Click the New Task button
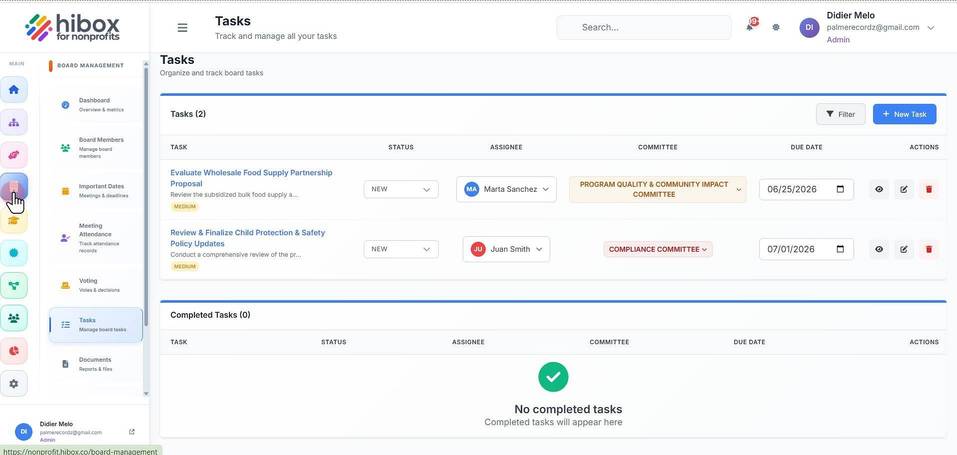Viewport: 957px width, 455px height. click(x=905, y=114)
